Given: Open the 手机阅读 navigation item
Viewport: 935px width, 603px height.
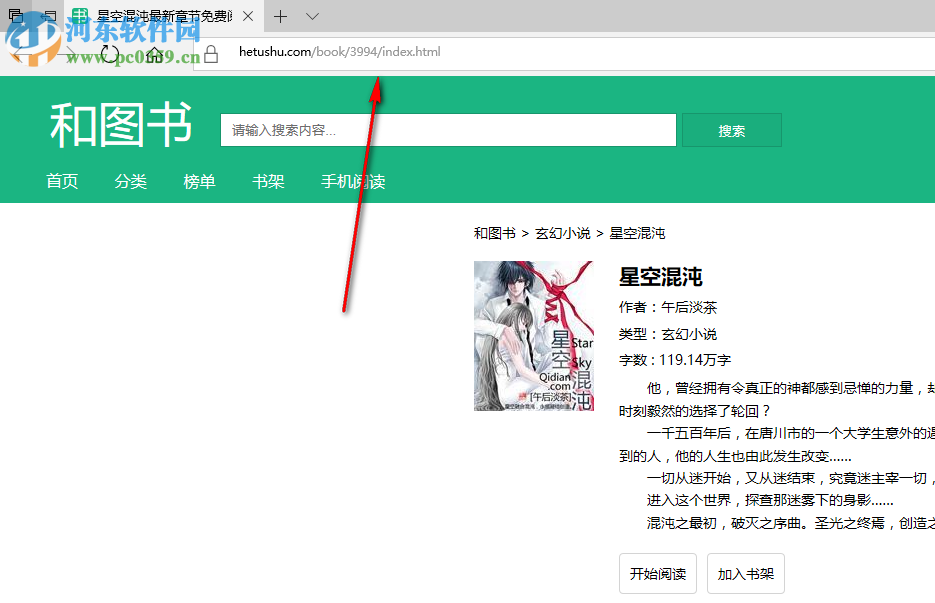Looking at the screenshot, I should [352, 182].
